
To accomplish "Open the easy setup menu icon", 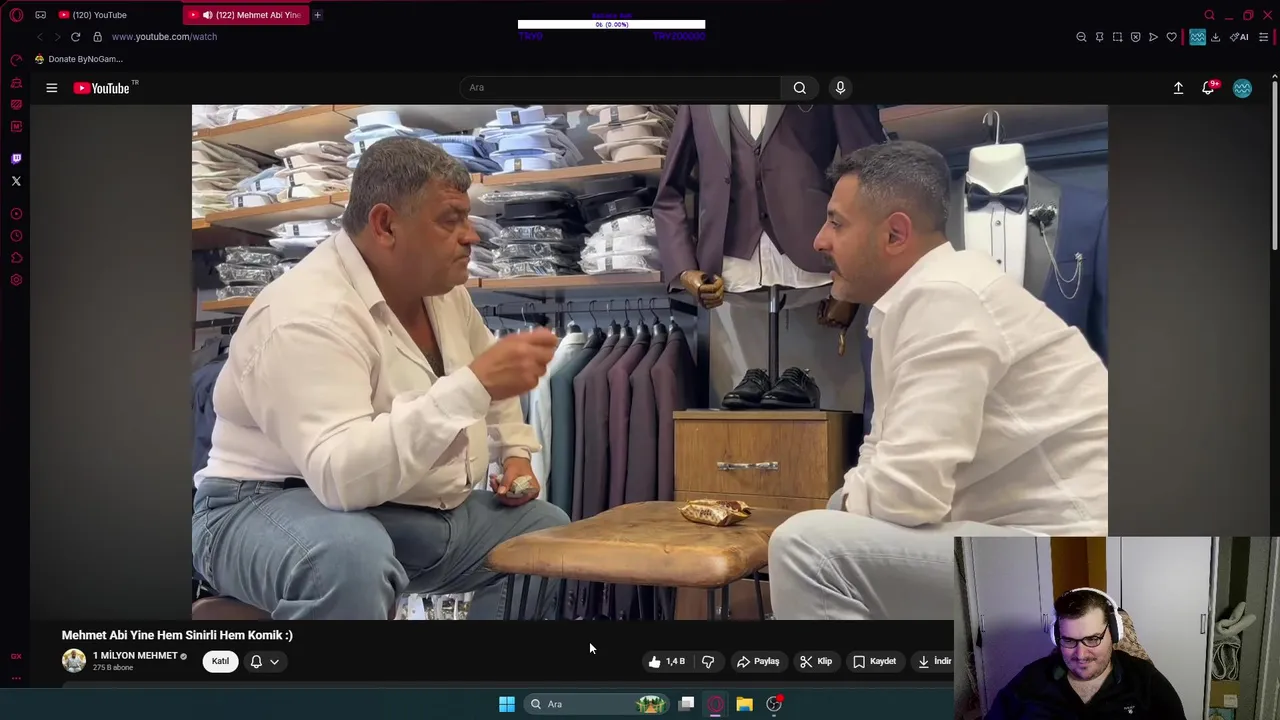I will tap(1264, 37).
